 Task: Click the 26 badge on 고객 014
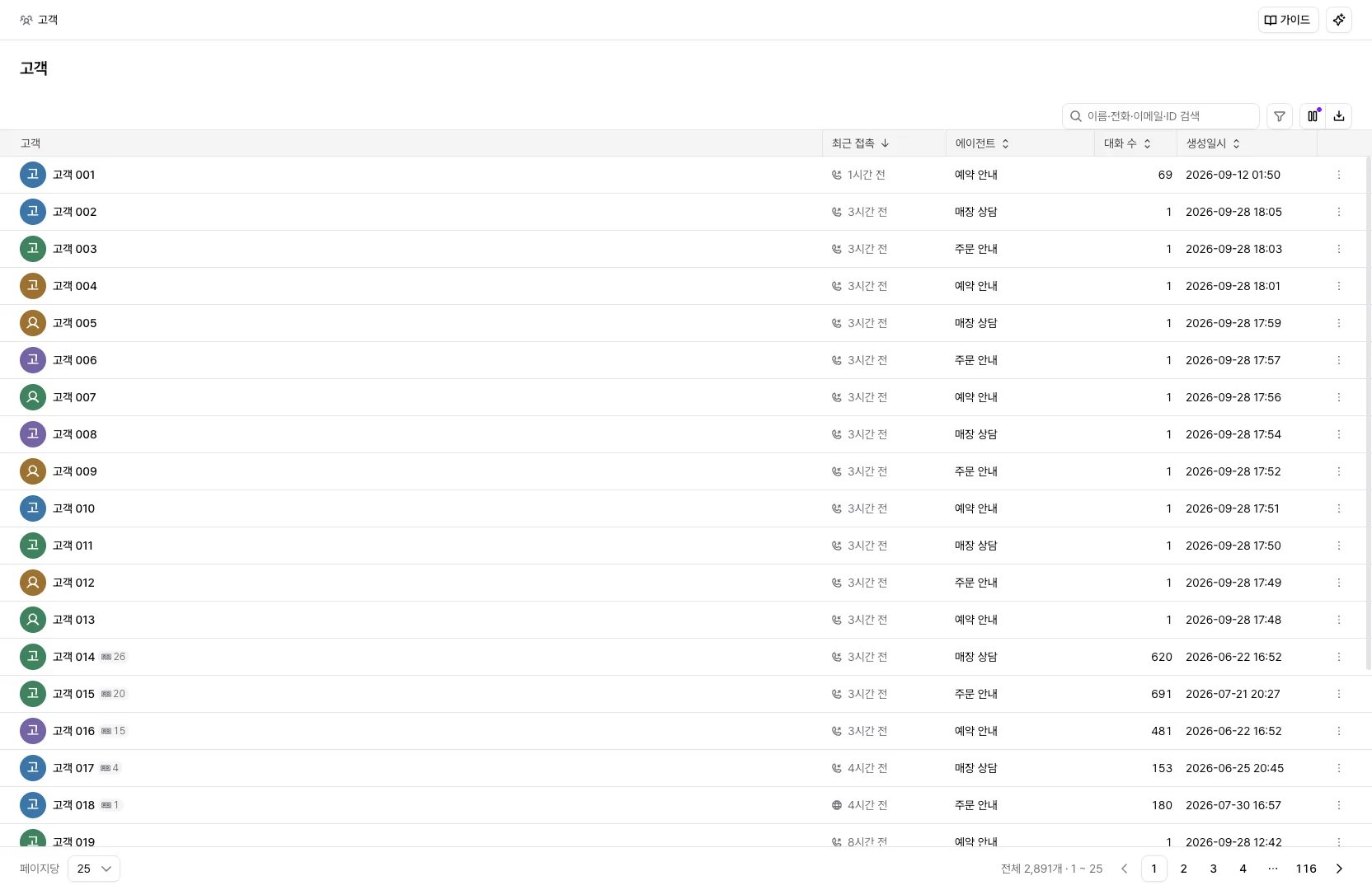(114, 657)
